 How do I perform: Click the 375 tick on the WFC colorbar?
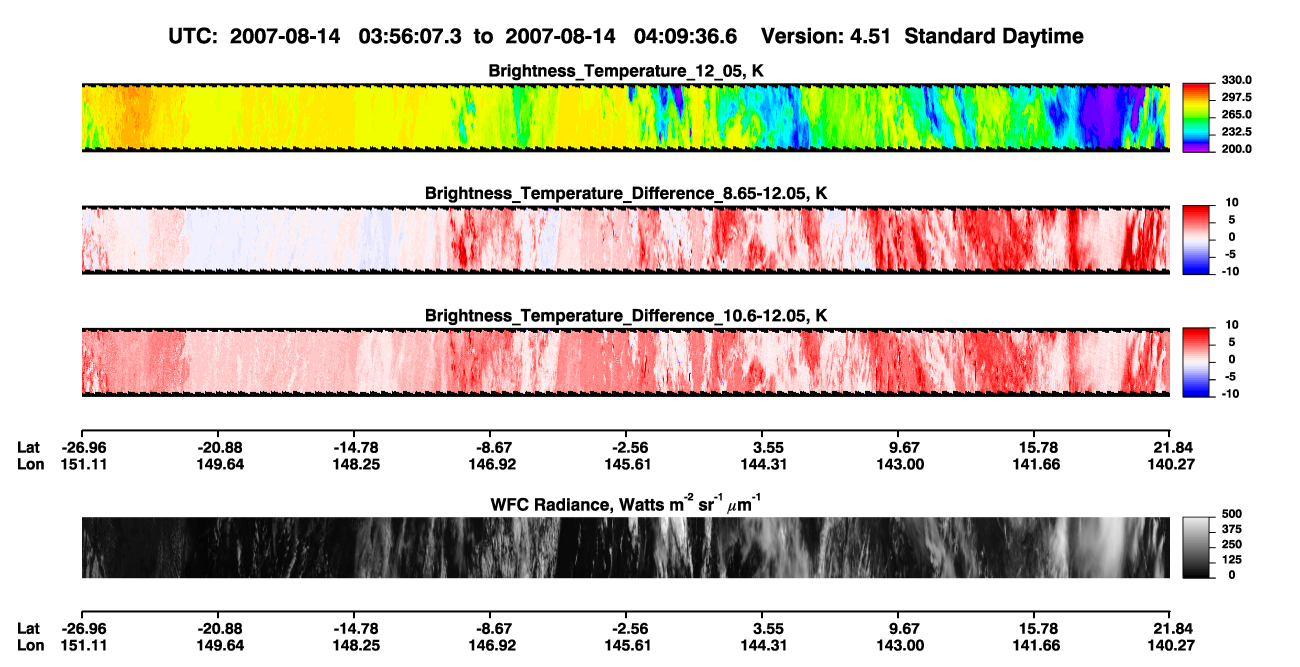[x=1233, y=529]
